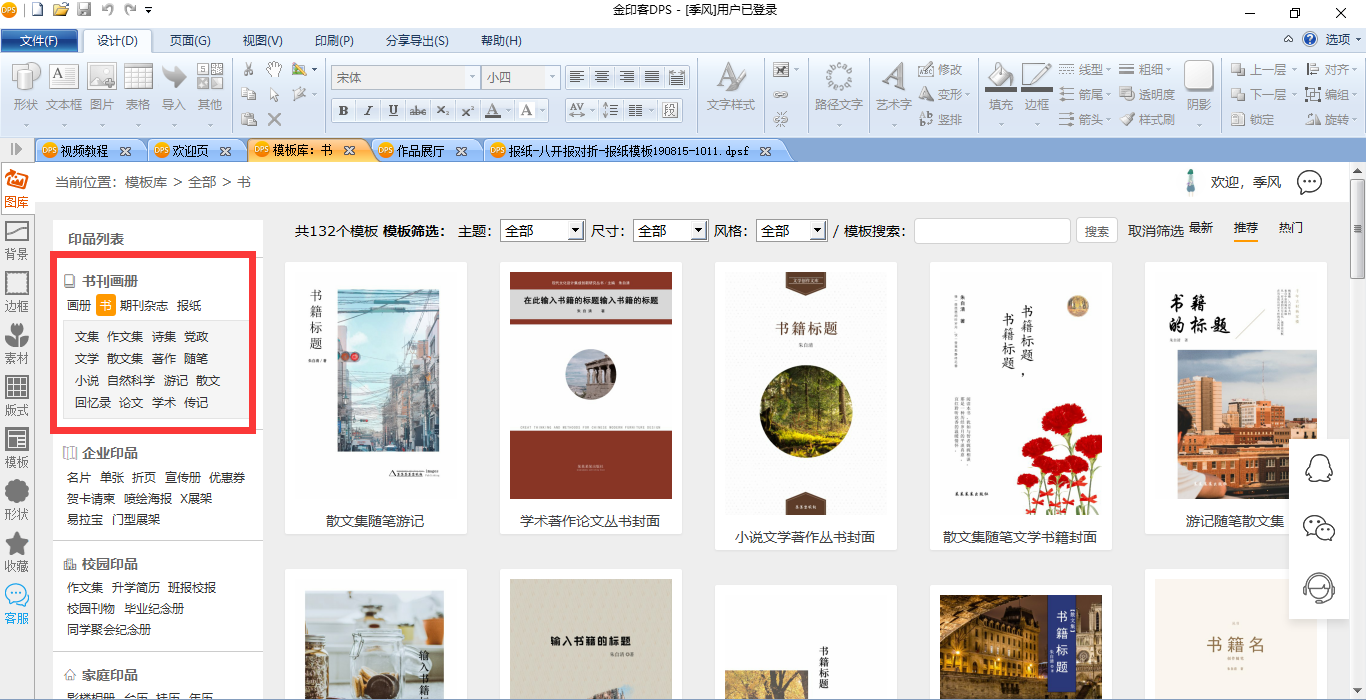Viewport: 1366px width, 700px height.
Task: Switch to the 页面 ribbon tab
Action: [191, 41]
